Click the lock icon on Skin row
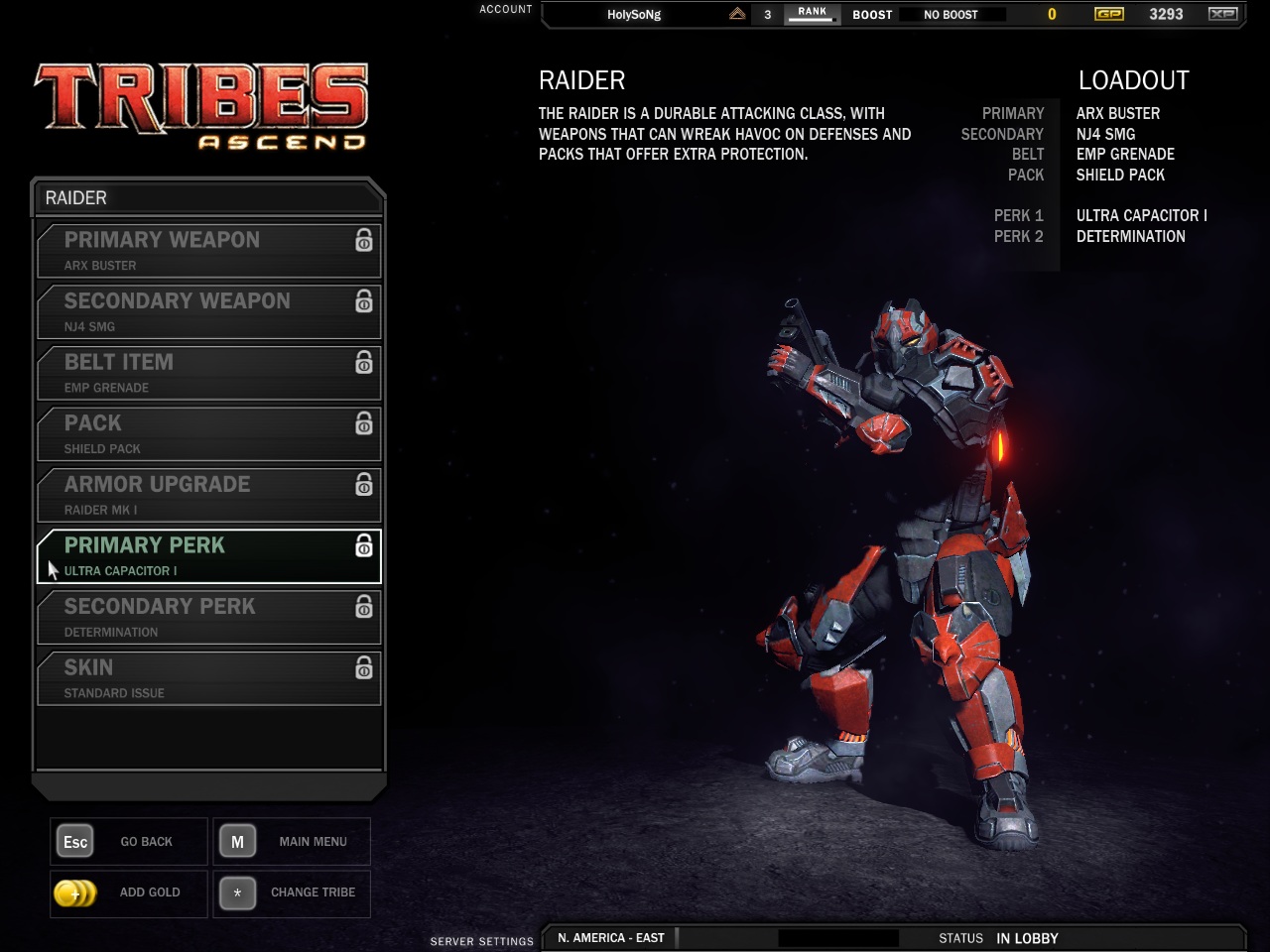This screenshot has height=952, width=1270. (364, 668)
